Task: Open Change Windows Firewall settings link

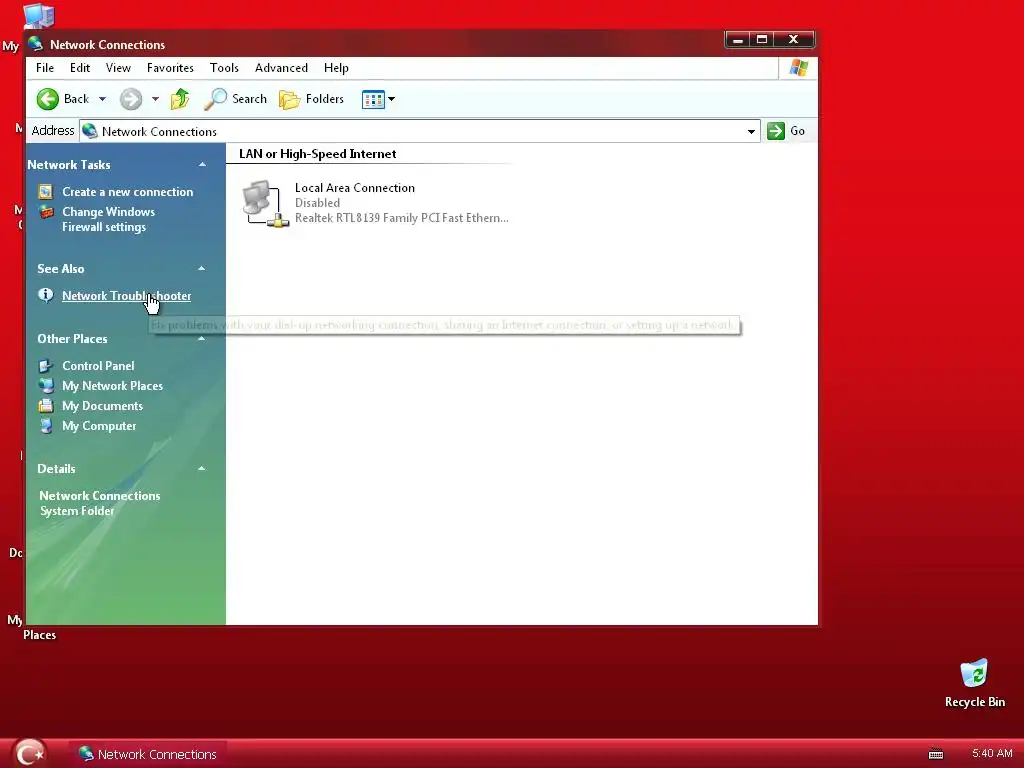Action: click(x=108, y=219)
